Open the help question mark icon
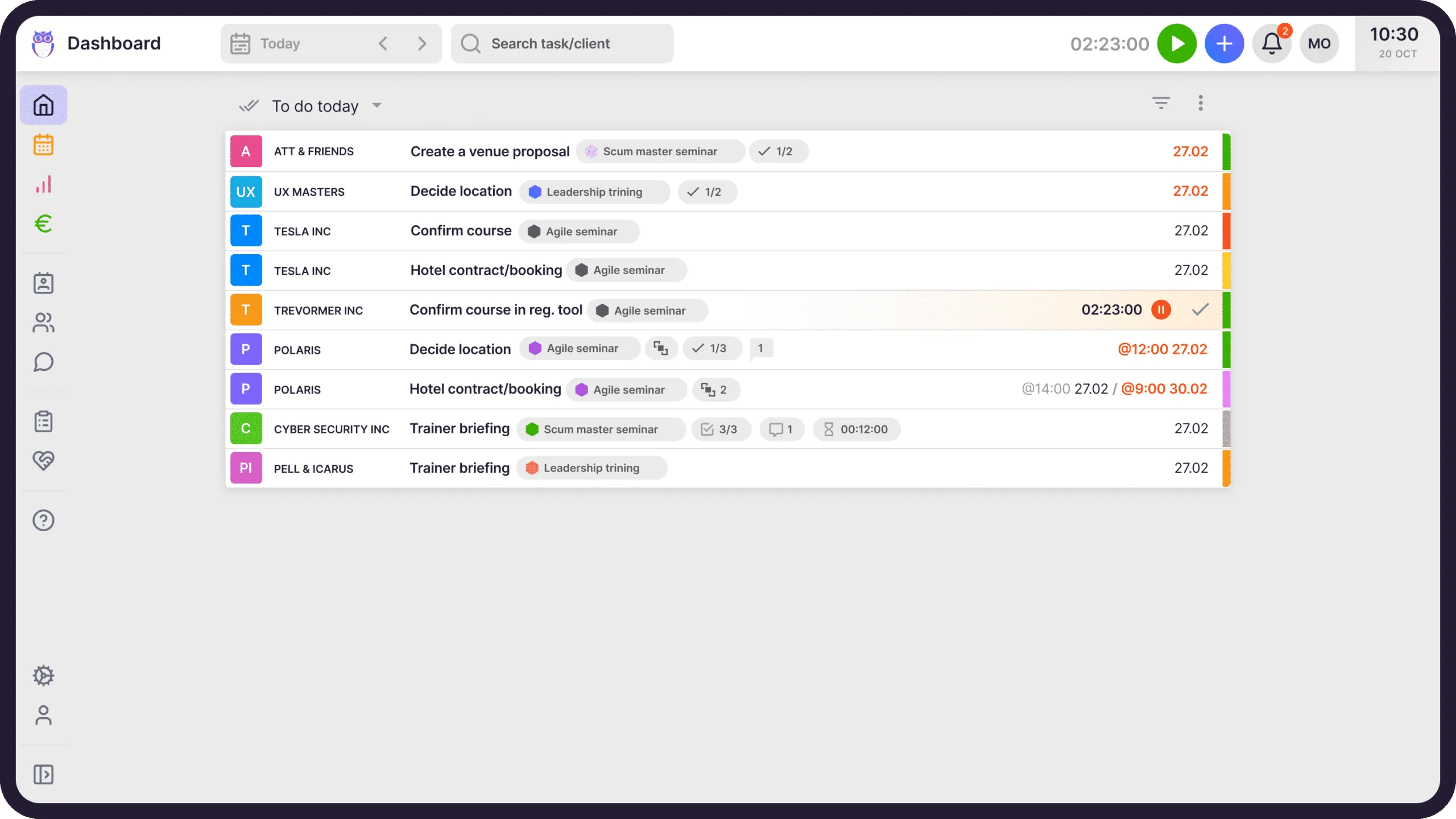 (x=44, y=520)
